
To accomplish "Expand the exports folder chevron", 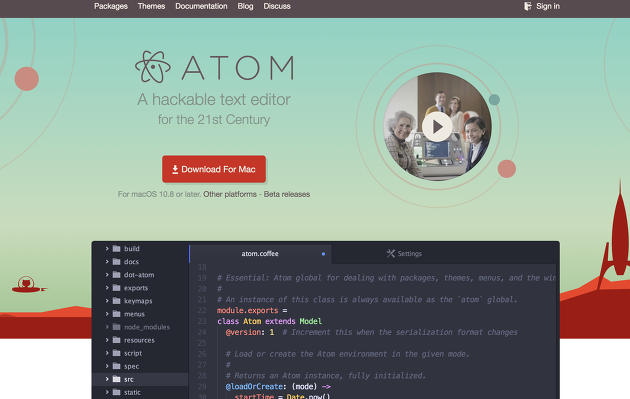I will (x=107, y=288).
